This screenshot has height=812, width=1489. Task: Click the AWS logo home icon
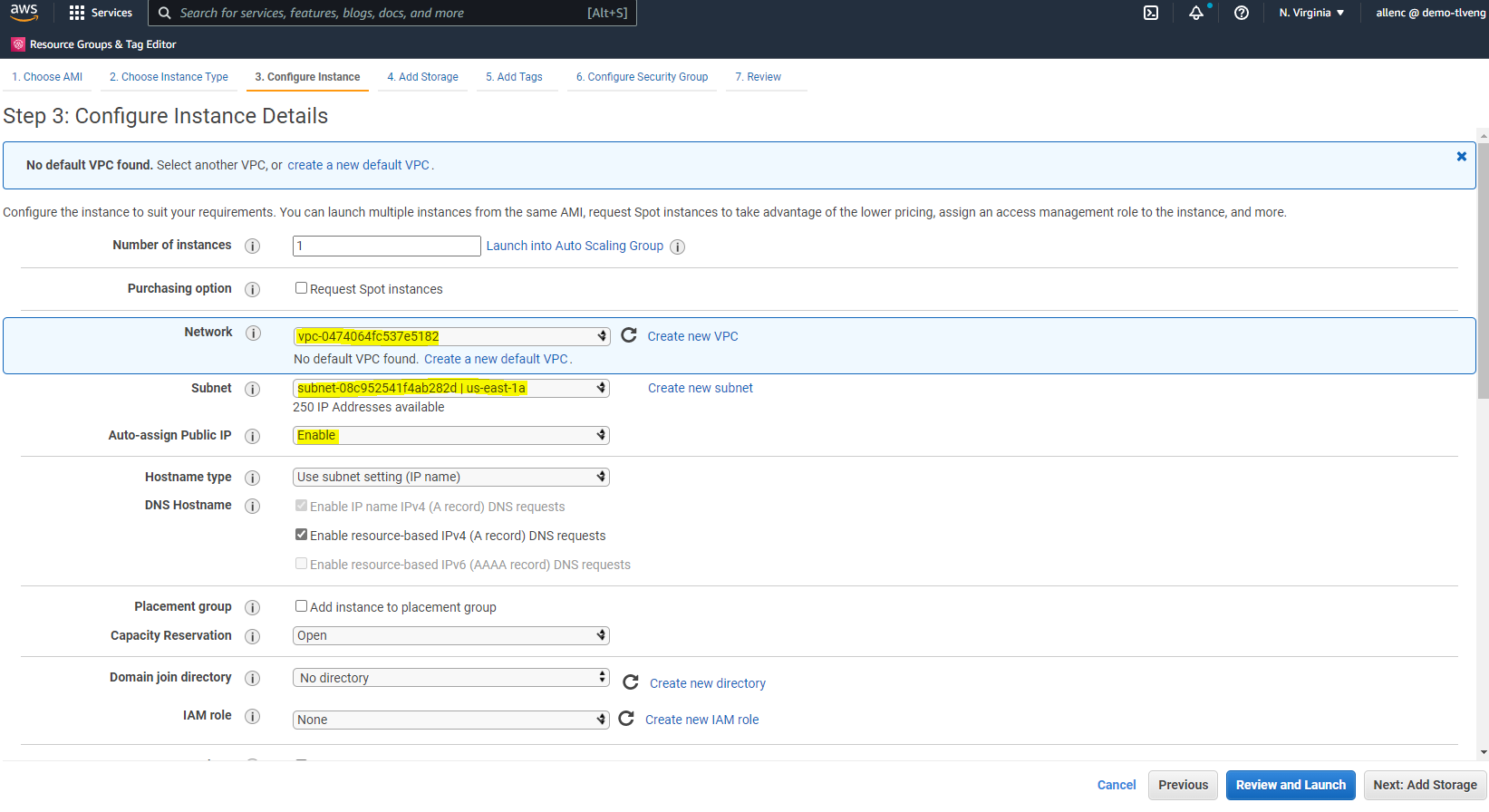(24, 13)
